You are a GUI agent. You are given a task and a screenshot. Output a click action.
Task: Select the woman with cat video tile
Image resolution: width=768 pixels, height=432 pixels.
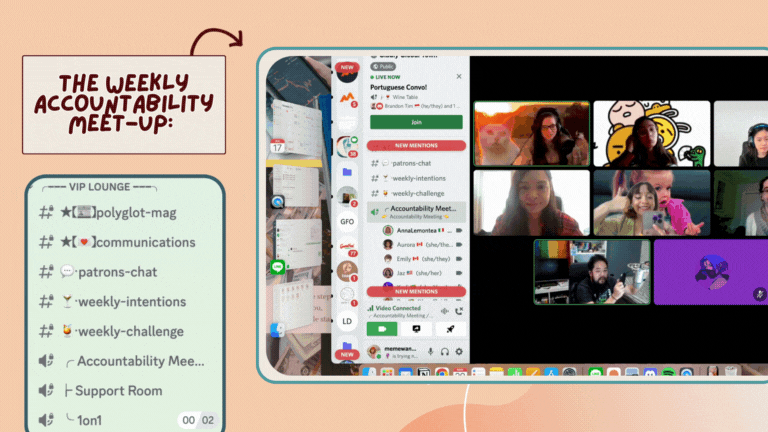point(532,134)
